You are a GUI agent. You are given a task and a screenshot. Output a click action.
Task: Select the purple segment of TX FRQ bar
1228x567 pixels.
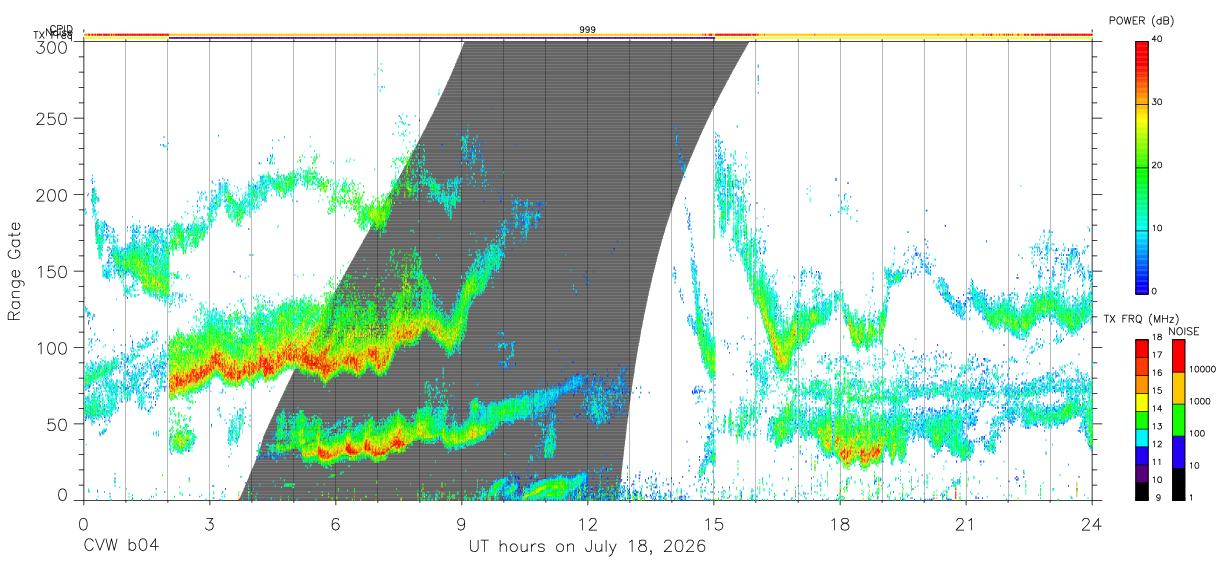click(x=1140, y=473)
